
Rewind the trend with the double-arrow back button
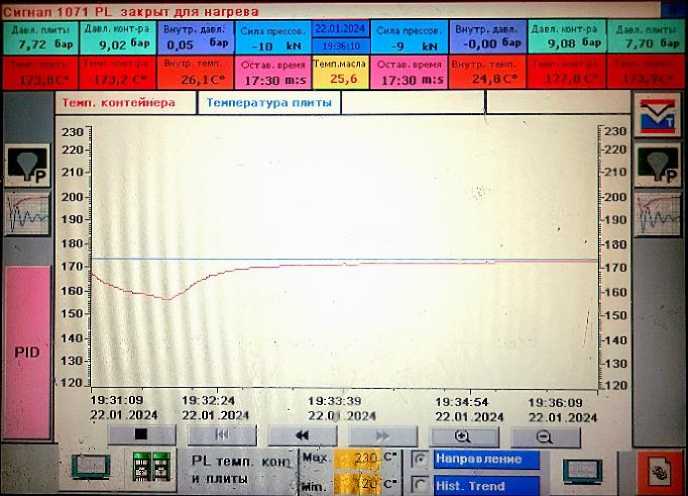302,435
